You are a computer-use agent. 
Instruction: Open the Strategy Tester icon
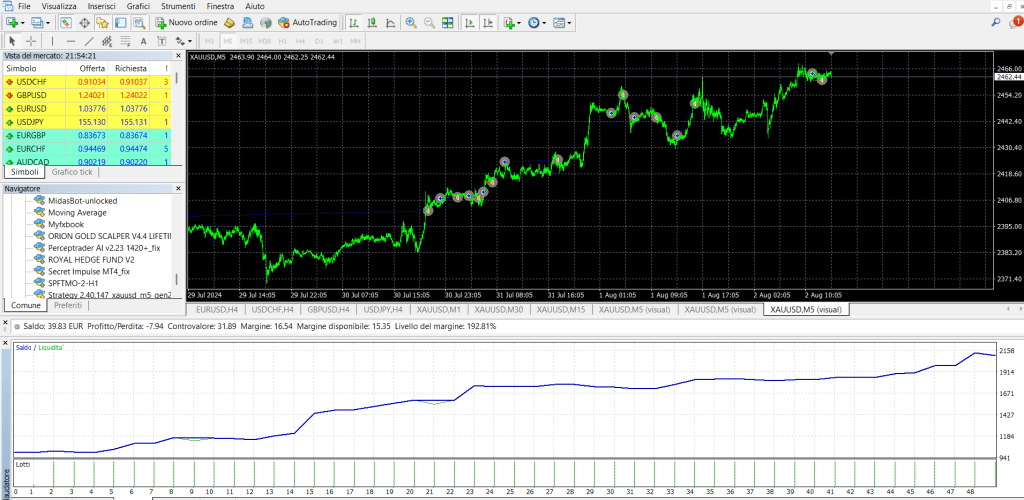click(x=139, y=23)
